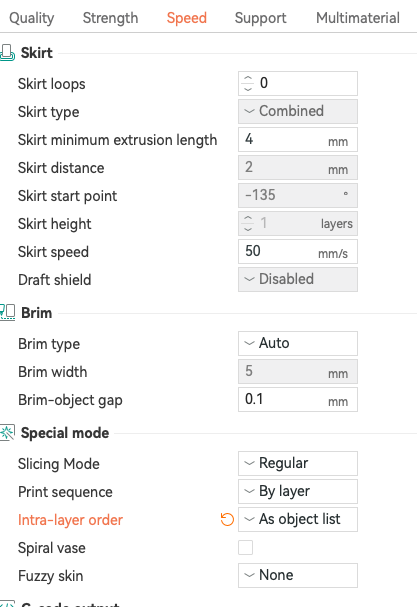Enable the Spiral vase checkbox

click(245, 547)
